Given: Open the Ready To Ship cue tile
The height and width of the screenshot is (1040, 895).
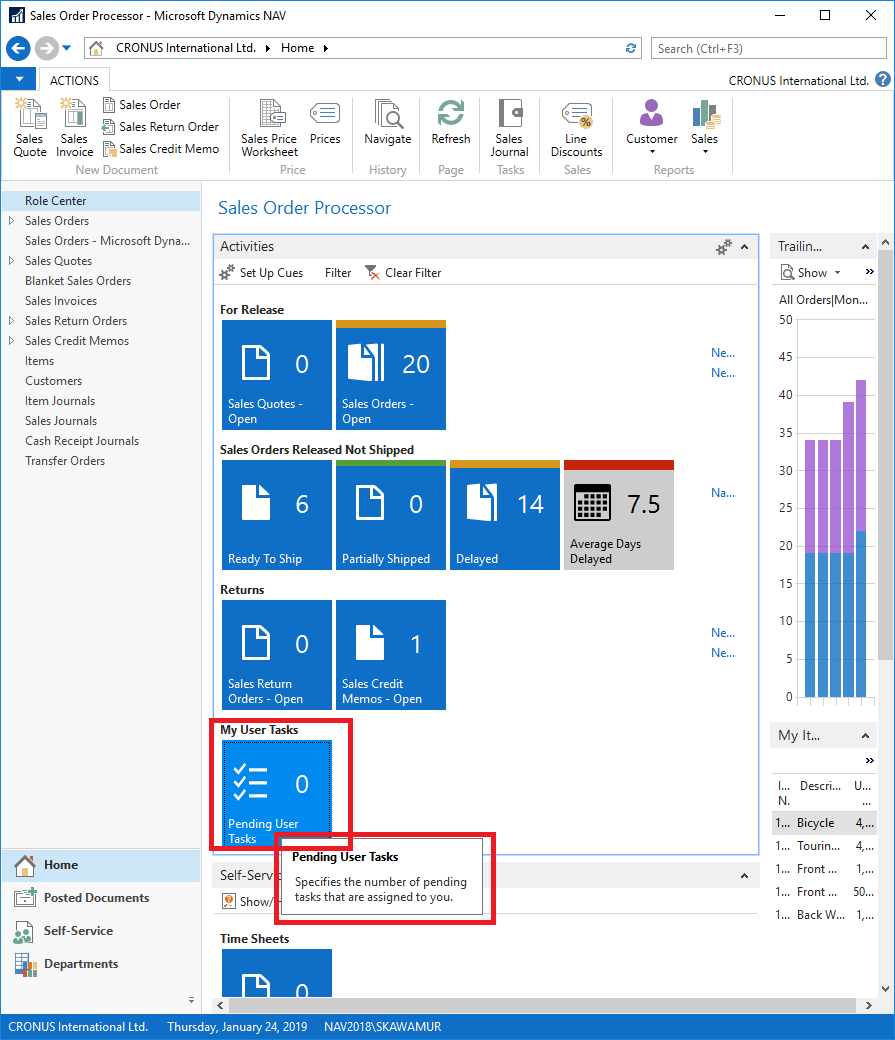Looking at the screenshot, I should (277, 515).
